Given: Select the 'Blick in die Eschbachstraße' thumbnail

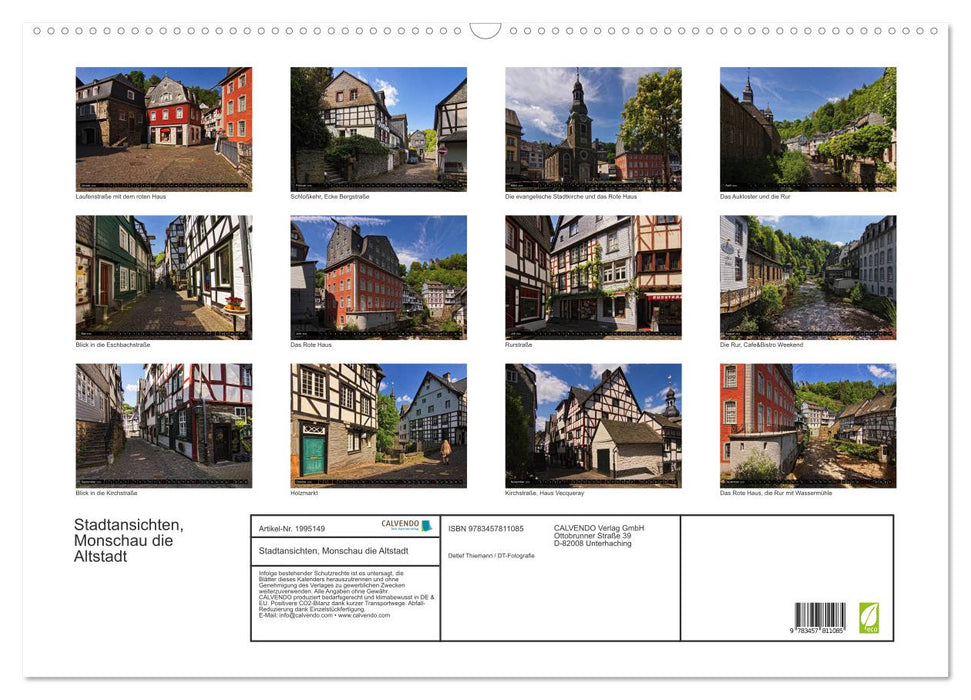Looking at the screenshot, I should tap(164, 276).
